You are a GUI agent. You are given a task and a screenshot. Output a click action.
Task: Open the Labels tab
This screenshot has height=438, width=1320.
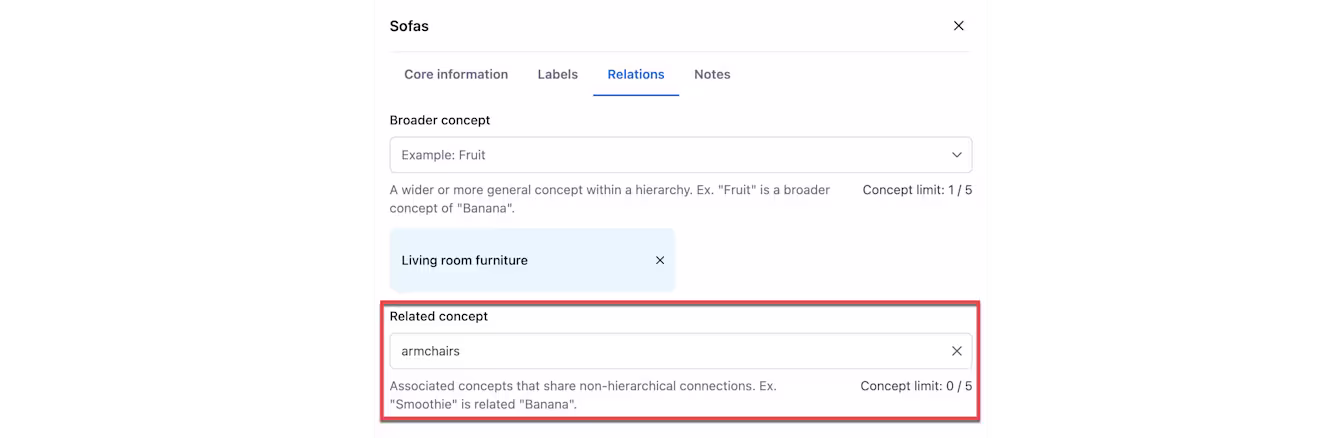[x=557, y=74]
